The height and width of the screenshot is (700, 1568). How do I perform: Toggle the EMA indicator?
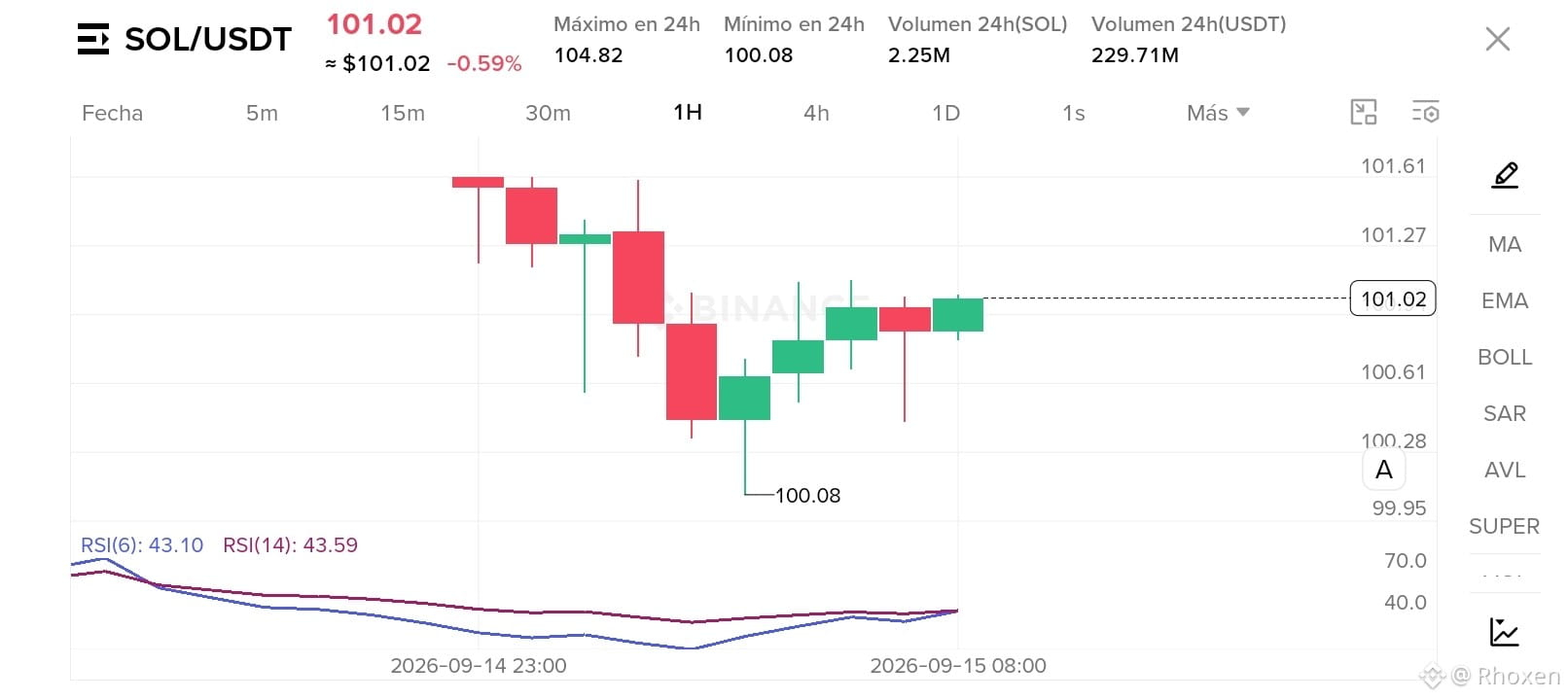[1505, 301]
